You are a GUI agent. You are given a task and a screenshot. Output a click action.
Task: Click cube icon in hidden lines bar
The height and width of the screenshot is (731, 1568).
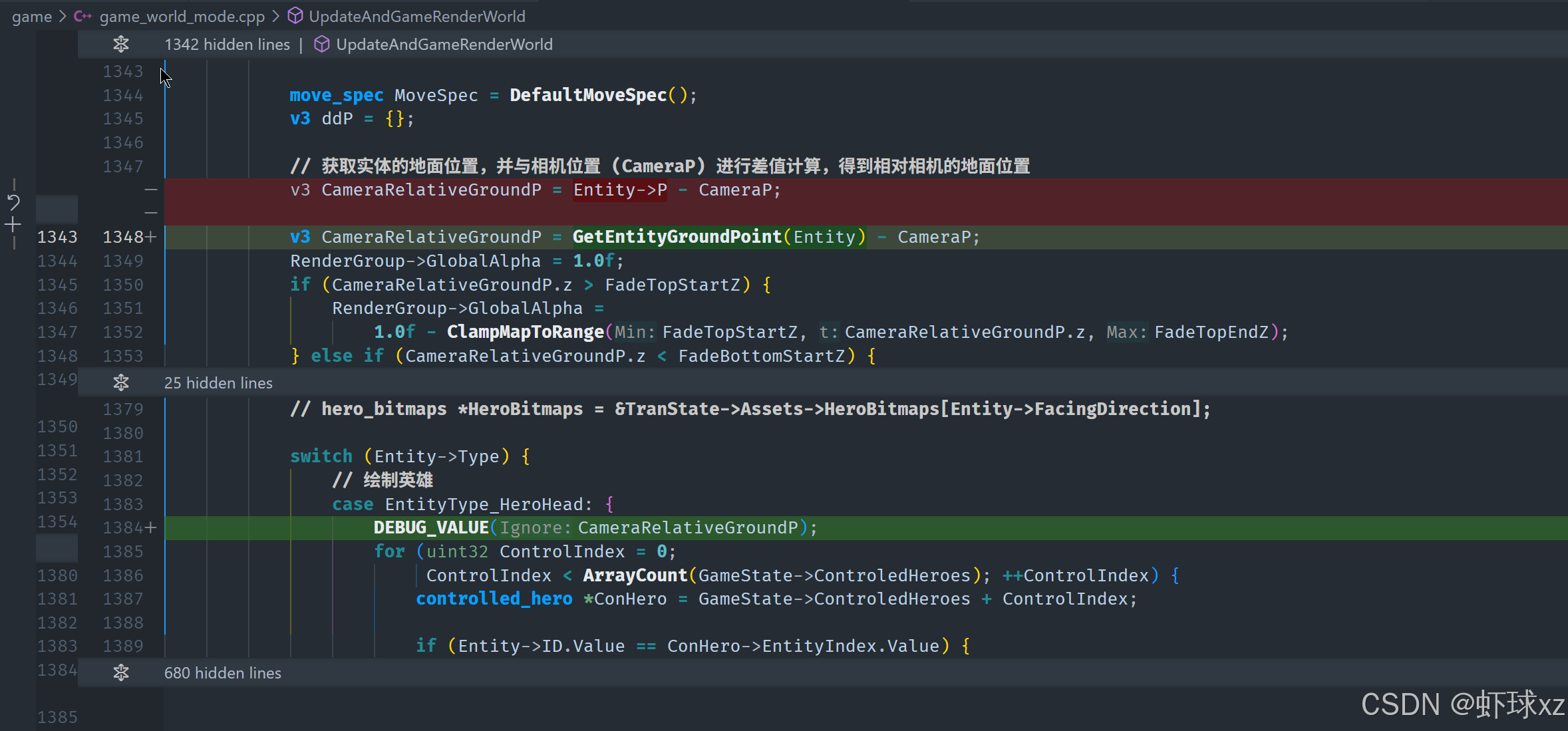321,45
